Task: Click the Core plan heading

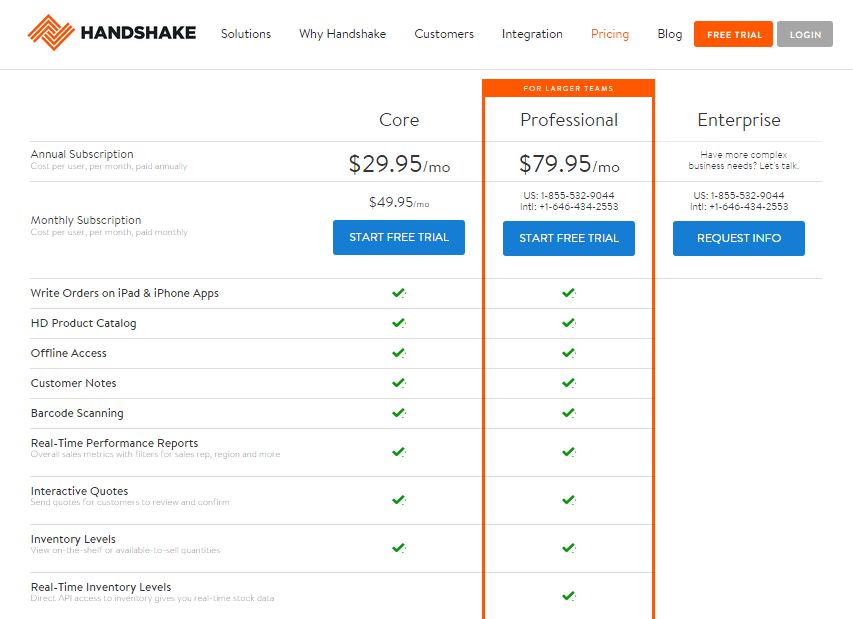Action: 399,120
